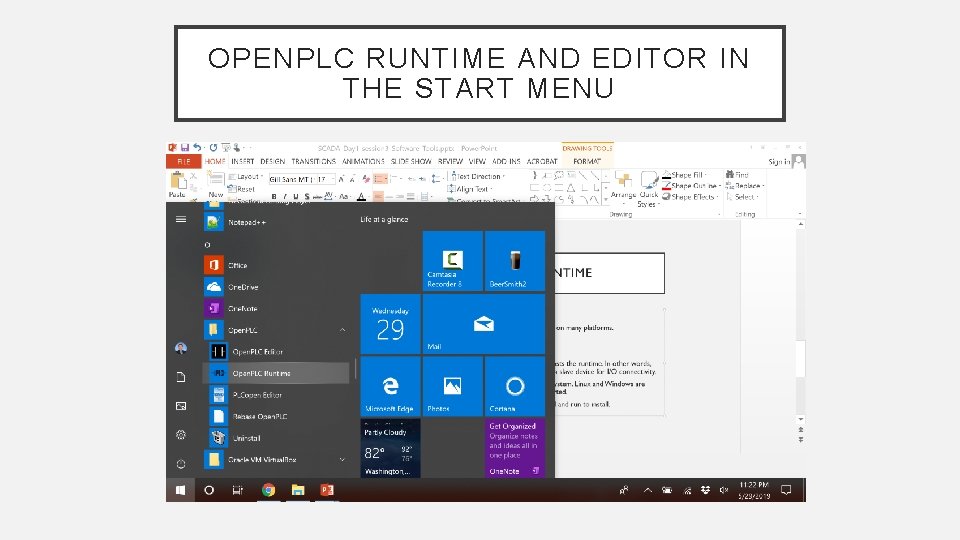Open the Wednesday 29 calendar tile

(x=390, y=324)
